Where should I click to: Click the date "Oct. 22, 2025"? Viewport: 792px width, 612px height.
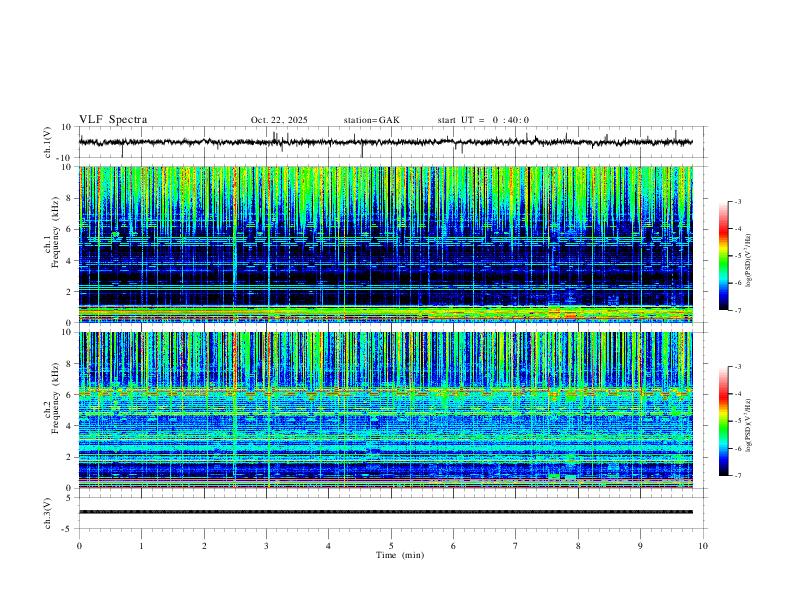point(279,120)
